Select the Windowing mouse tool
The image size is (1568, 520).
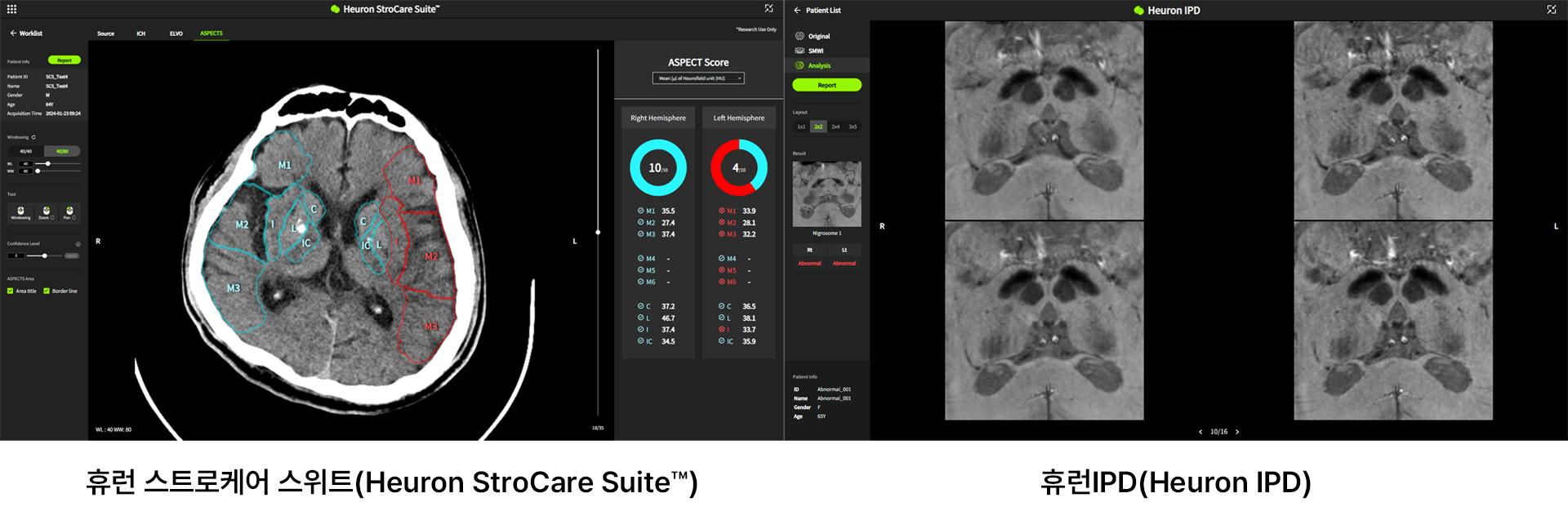[21, 211]
